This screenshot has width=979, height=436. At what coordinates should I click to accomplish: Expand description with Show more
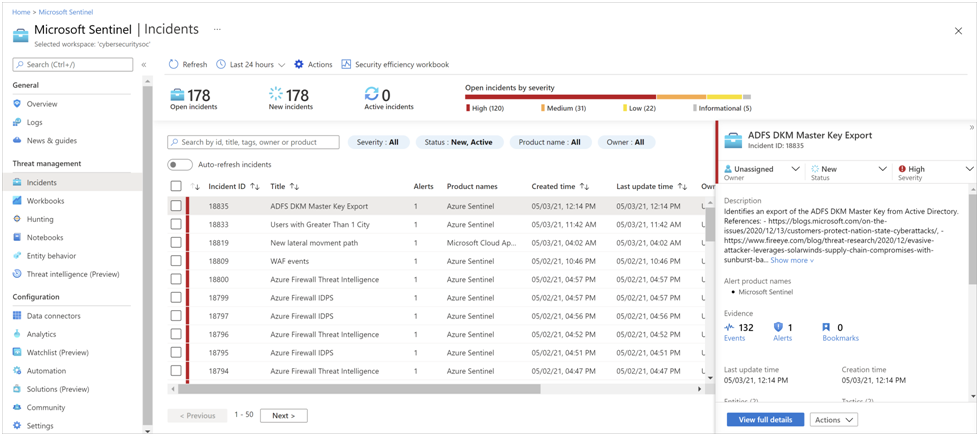pos(792,260)
